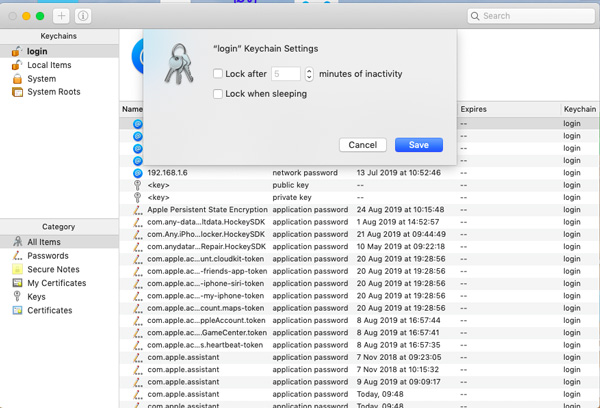Click pencil icon beside com.Any.iPho...locker.HockeySDK

pyautogui.click(x=137, y=235)
